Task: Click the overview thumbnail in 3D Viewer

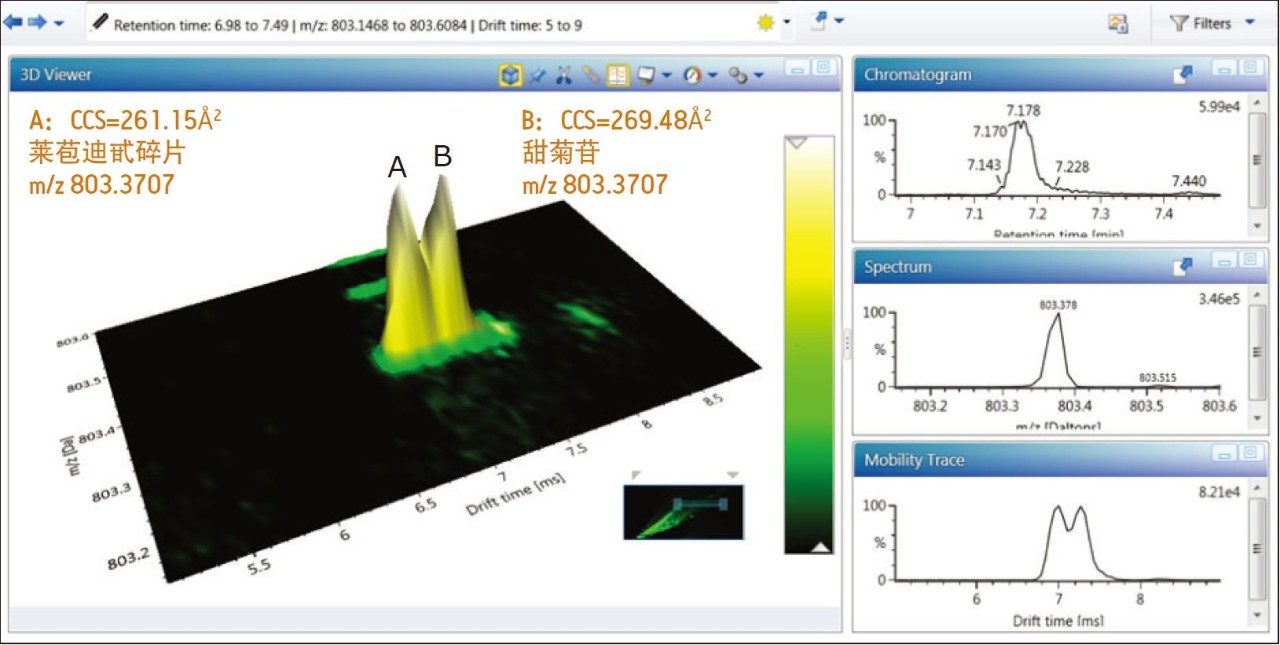Action: coord(683,512)
